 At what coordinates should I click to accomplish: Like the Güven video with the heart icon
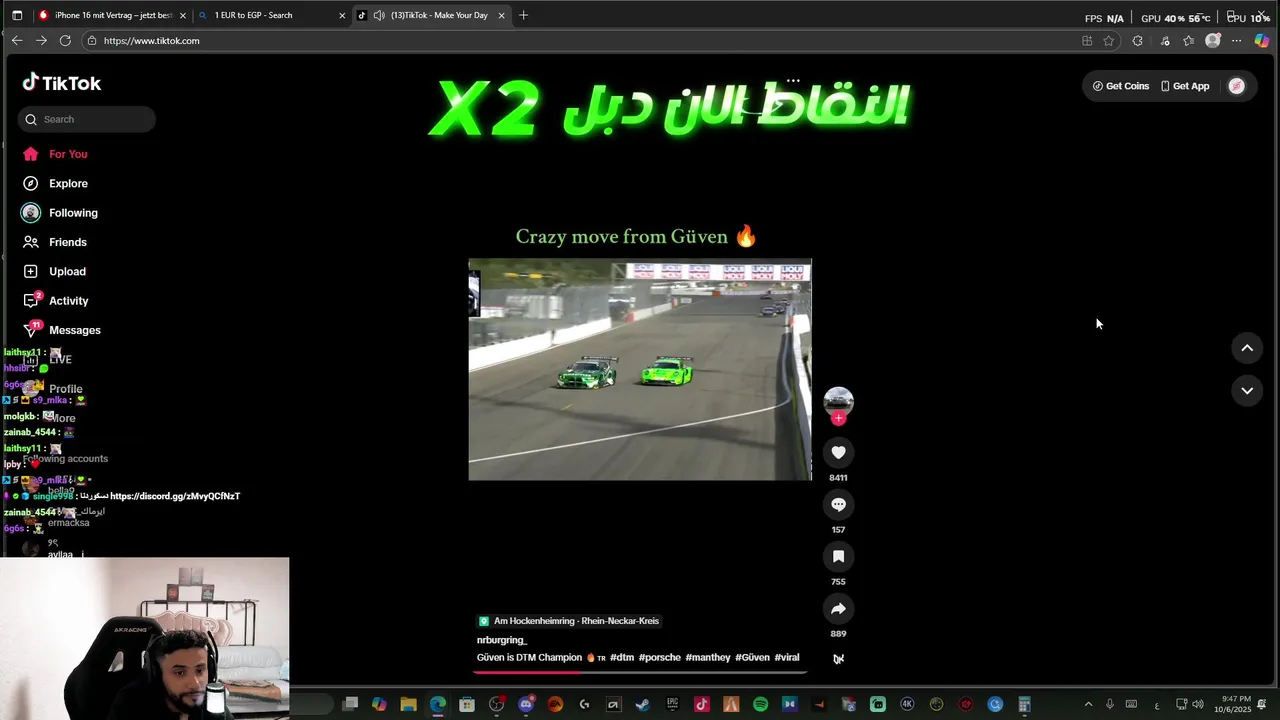(x=838, y=453)
